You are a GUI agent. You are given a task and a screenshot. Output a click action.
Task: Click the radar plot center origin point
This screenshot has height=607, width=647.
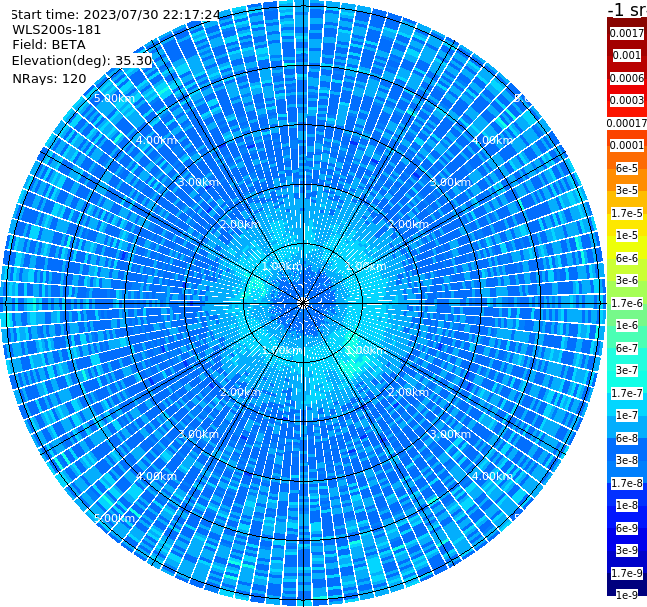click(303, 303)
